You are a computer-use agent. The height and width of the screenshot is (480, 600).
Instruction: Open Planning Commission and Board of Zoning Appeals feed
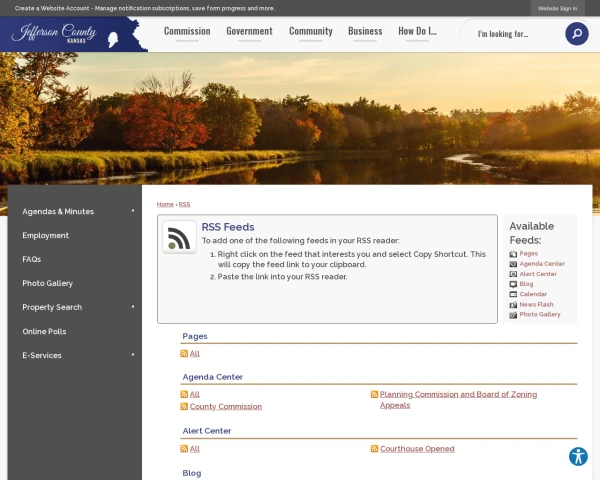pos(458,400)
